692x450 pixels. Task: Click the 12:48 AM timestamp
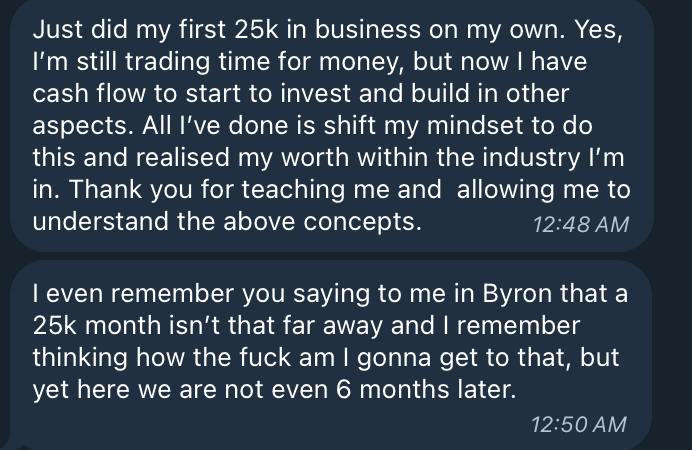(581, 224)
